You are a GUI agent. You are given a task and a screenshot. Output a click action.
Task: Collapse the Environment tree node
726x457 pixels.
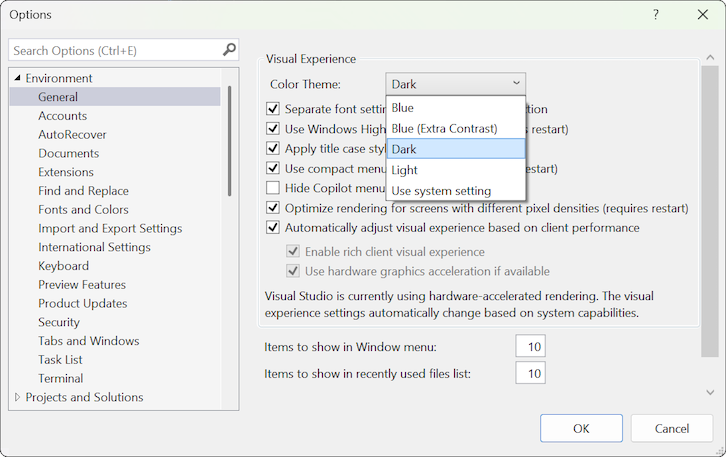click(x=17, y=78)
